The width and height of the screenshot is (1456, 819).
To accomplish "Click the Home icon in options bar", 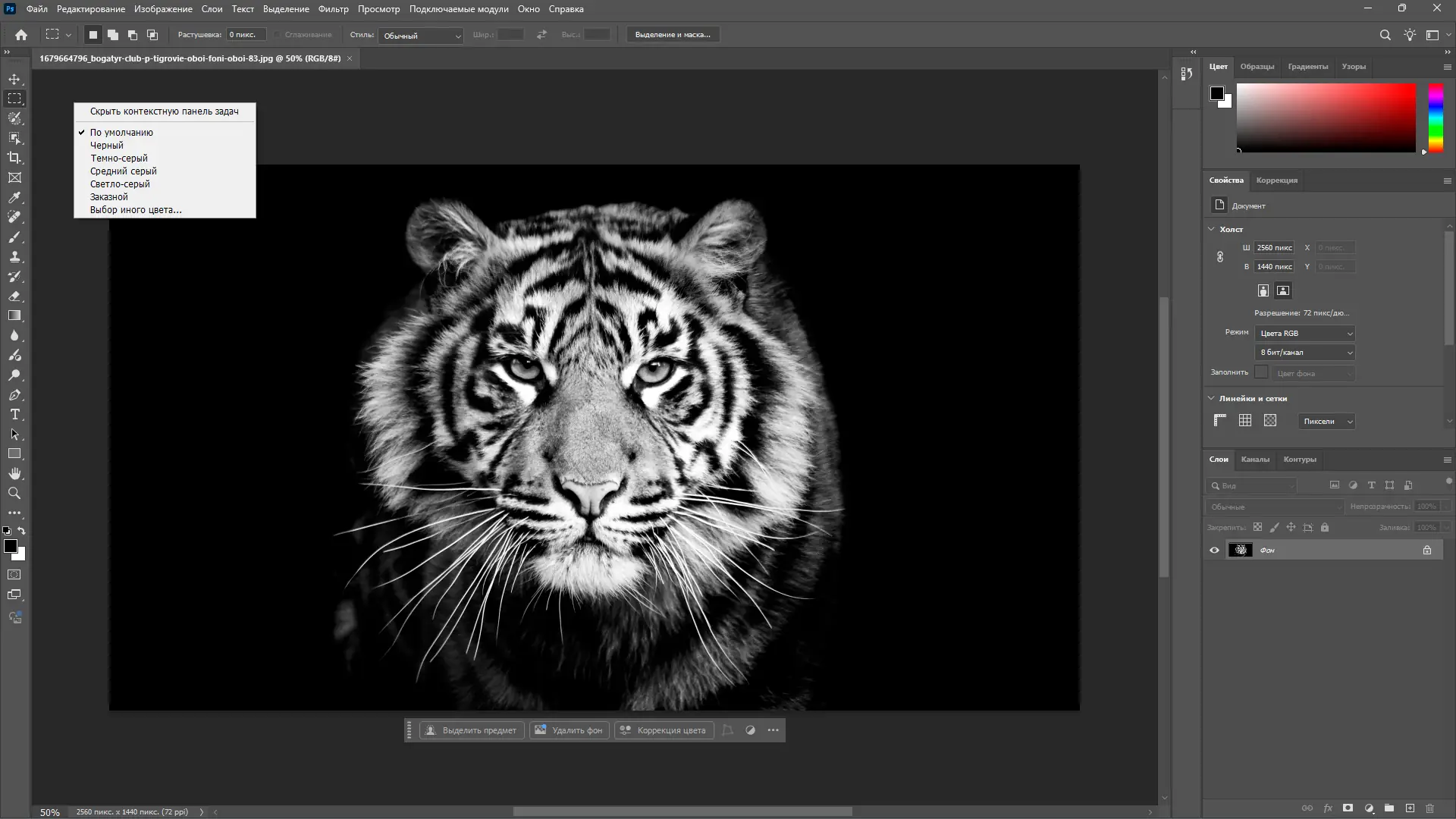I will [21, 35].
